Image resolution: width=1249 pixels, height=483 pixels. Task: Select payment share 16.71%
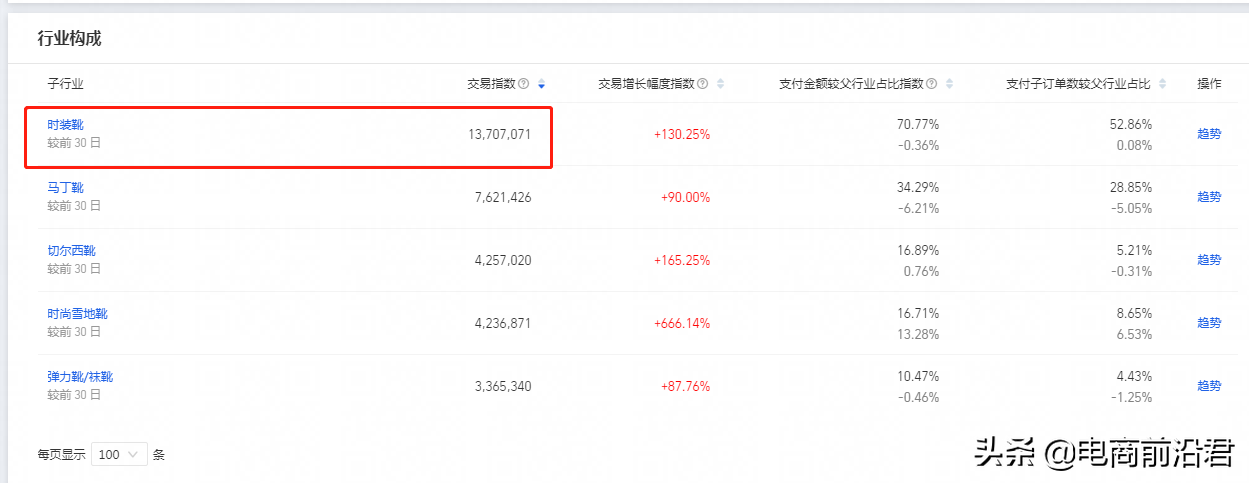(918, 314)
